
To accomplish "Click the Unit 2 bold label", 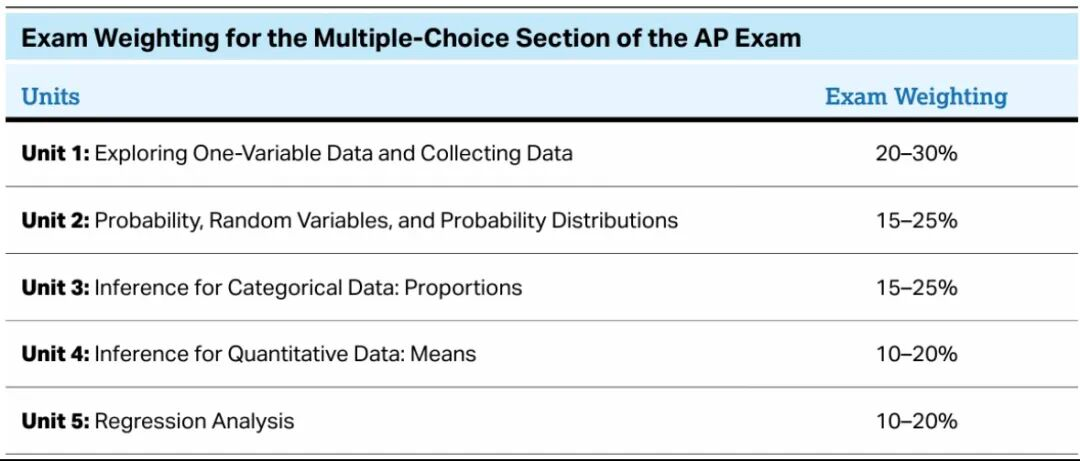I will click(x=55, y=220).
